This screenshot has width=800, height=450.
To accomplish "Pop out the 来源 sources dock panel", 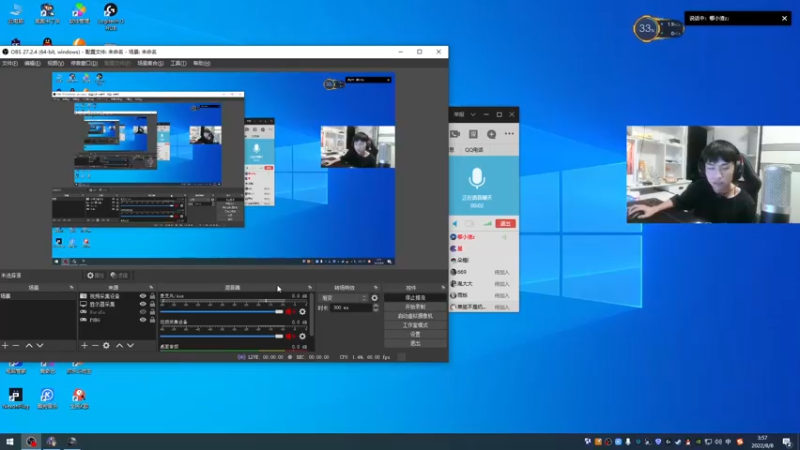I will click(x=151, y=288).
